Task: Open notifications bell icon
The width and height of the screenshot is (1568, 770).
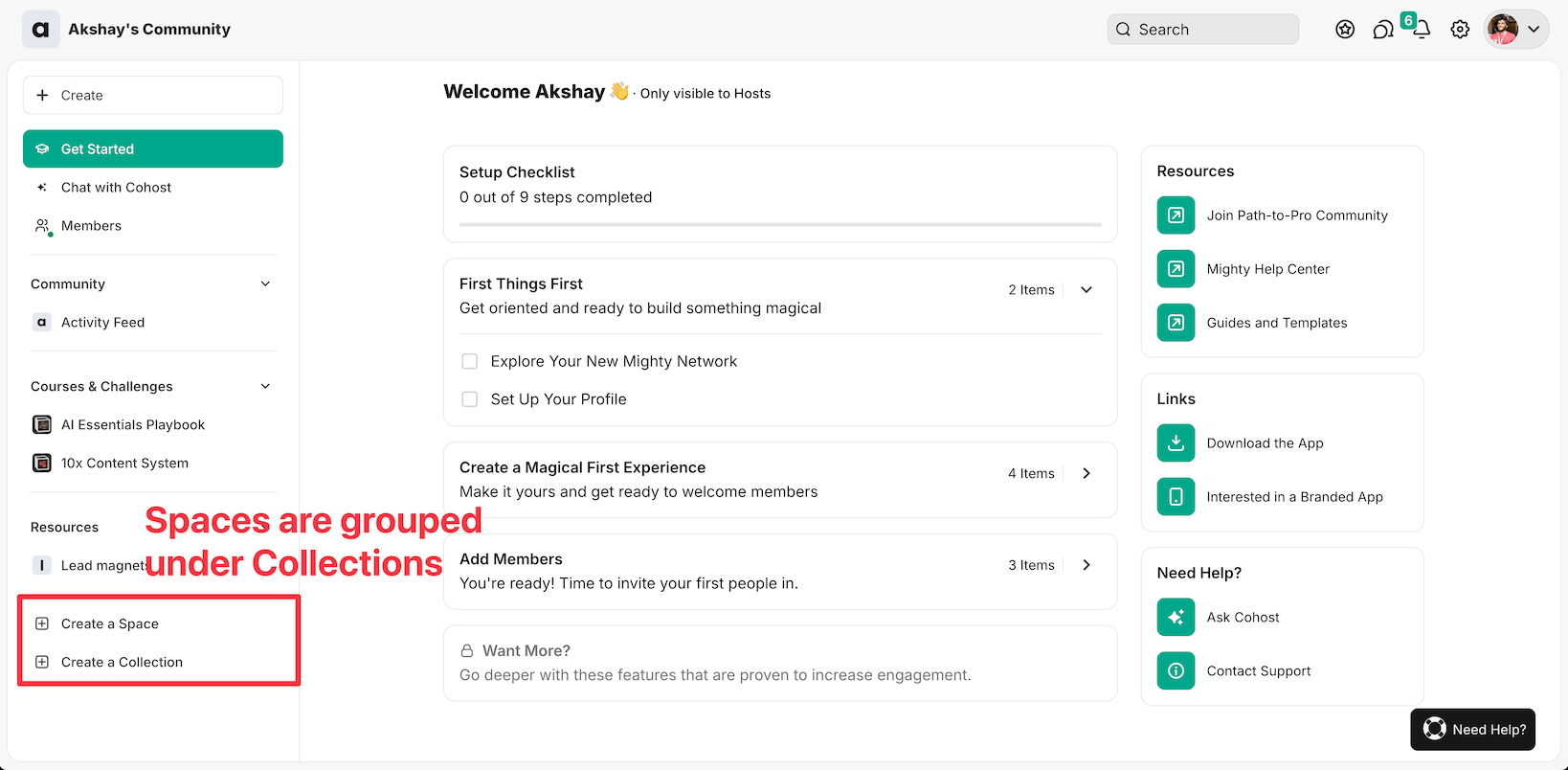Action: 1422,30
